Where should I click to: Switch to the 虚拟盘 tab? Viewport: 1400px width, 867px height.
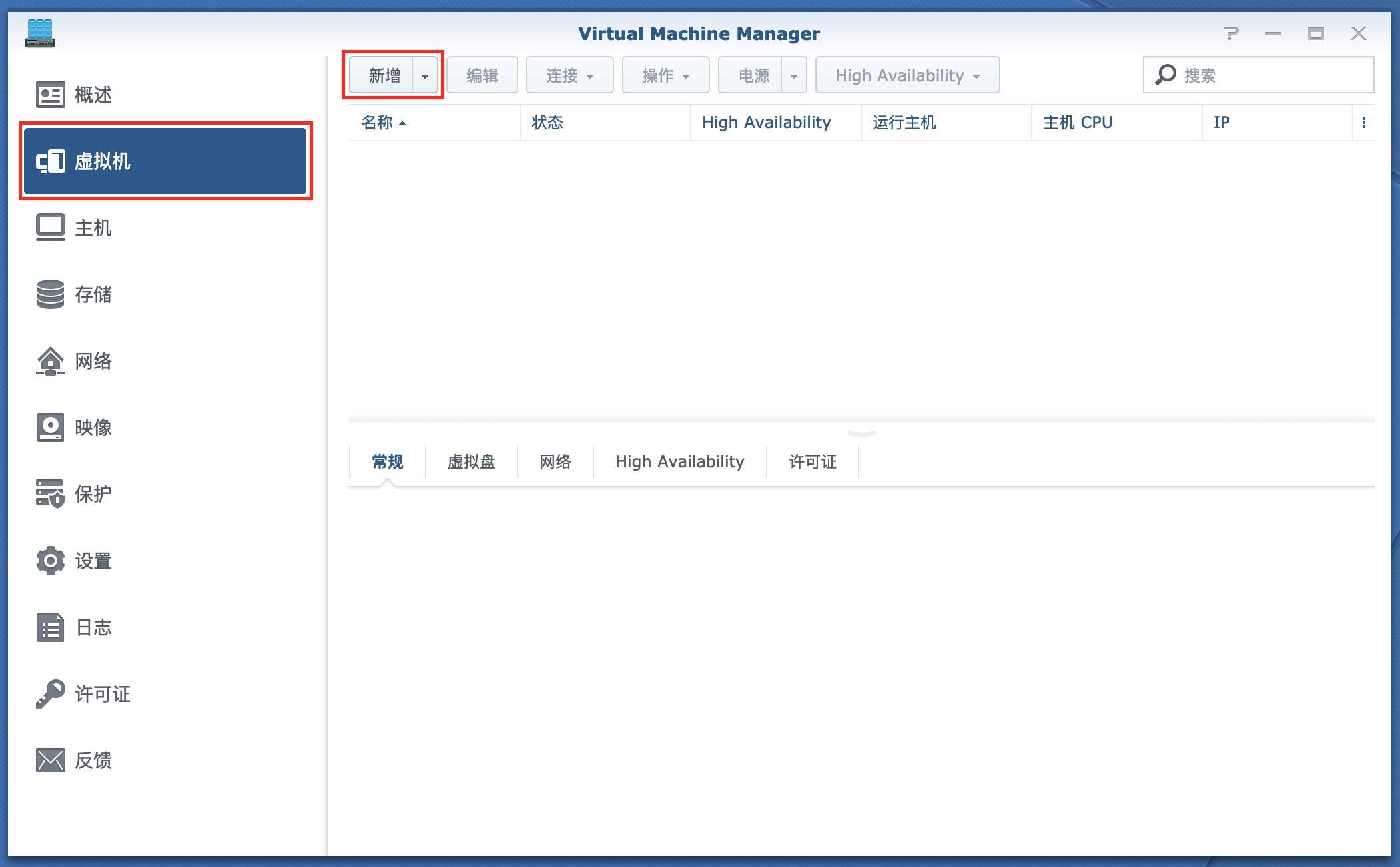click(x=471, y=462)
